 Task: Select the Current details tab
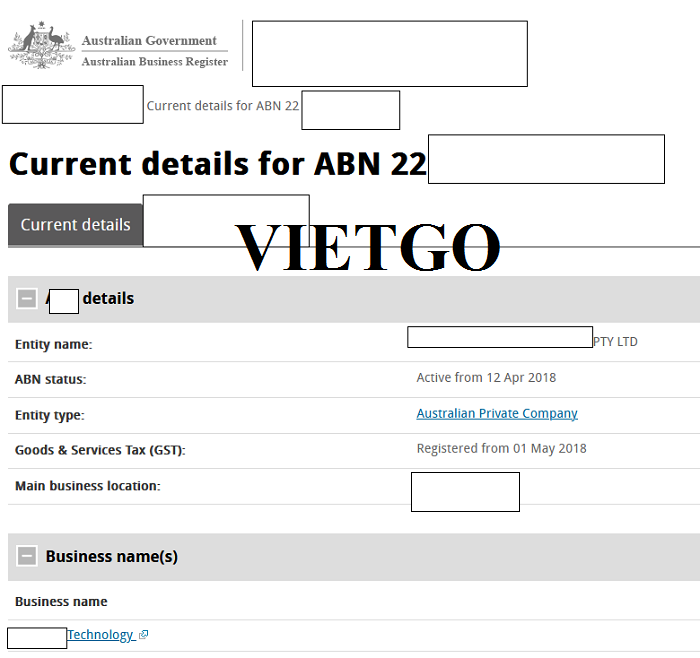click(x=75, y=225)
